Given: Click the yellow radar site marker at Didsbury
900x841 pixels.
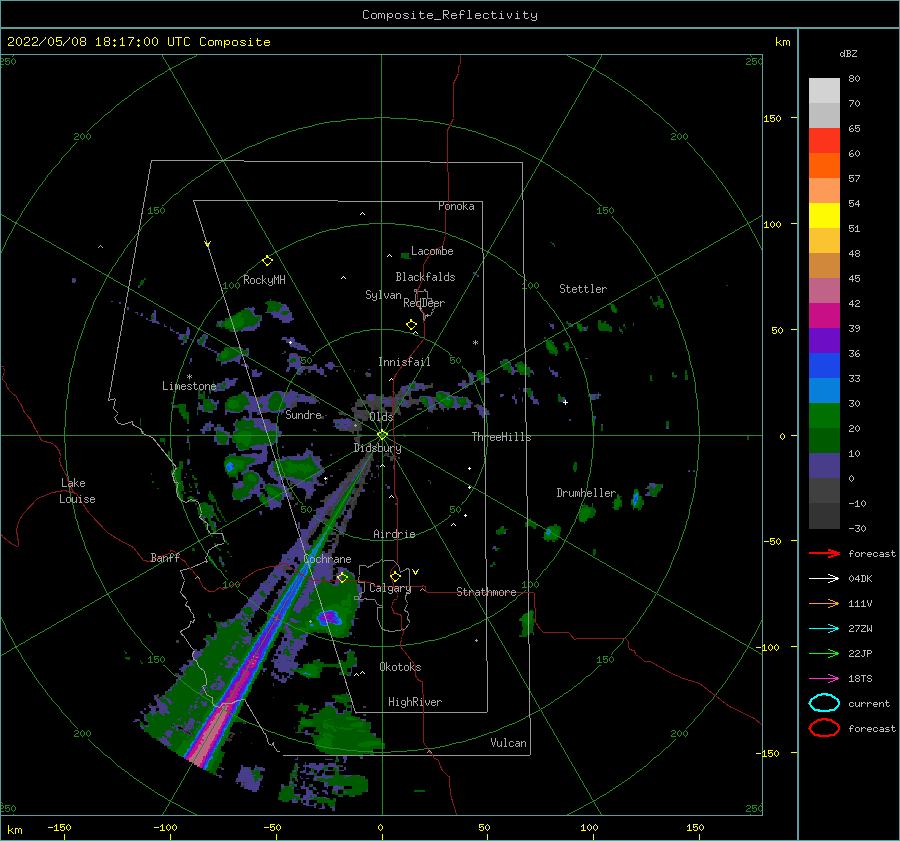Looking at the screenshot, I should tap(382, 435).
